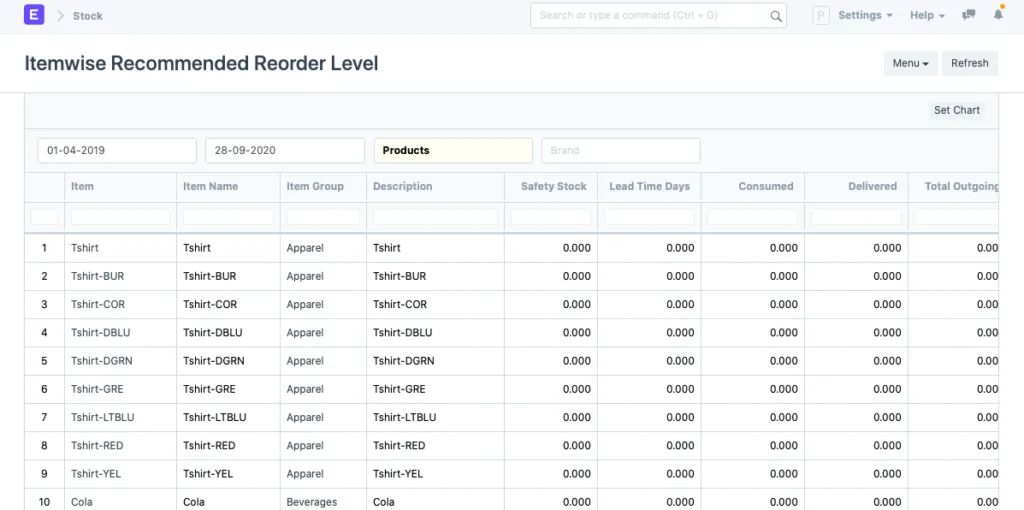The image size is (1024, 510).
Task: Click the search magnifier icon
Action: click(776, 16)
